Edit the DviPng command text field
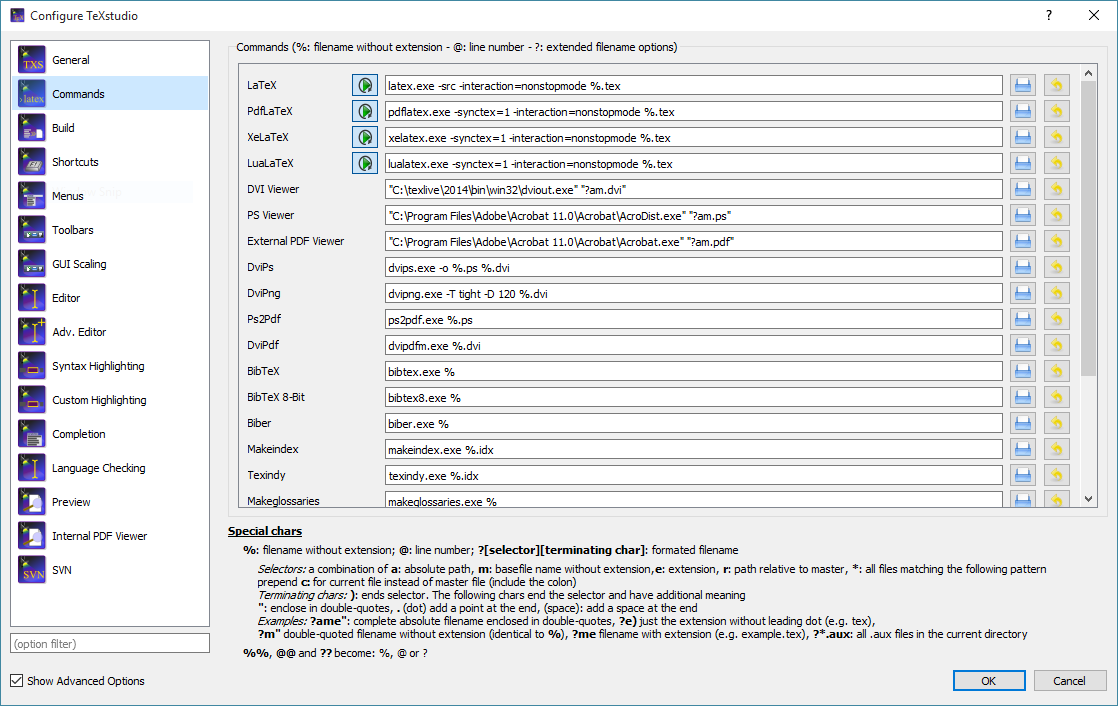The image size is (1118, 706). (x=693, y=294)
